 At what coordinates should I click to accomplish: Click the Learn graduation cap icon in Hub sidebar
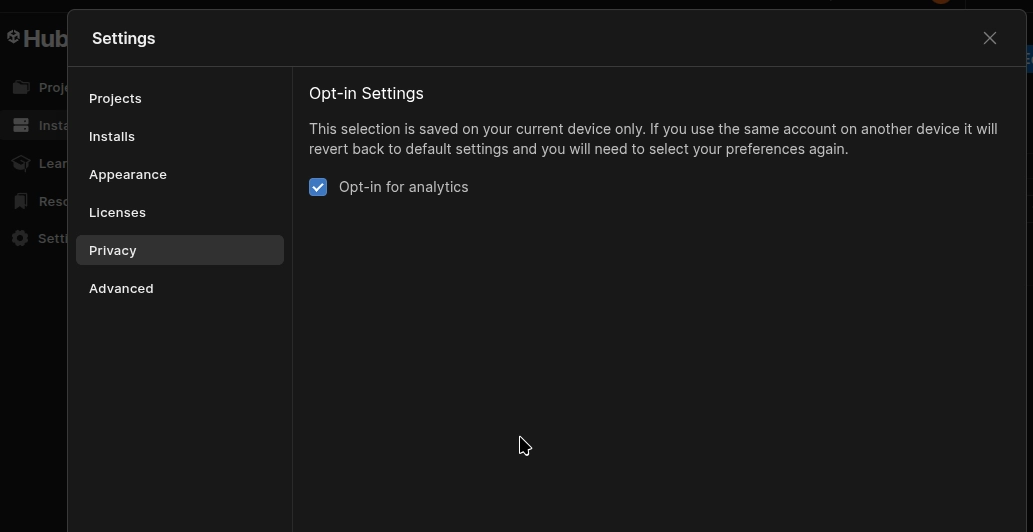(21, 163)
